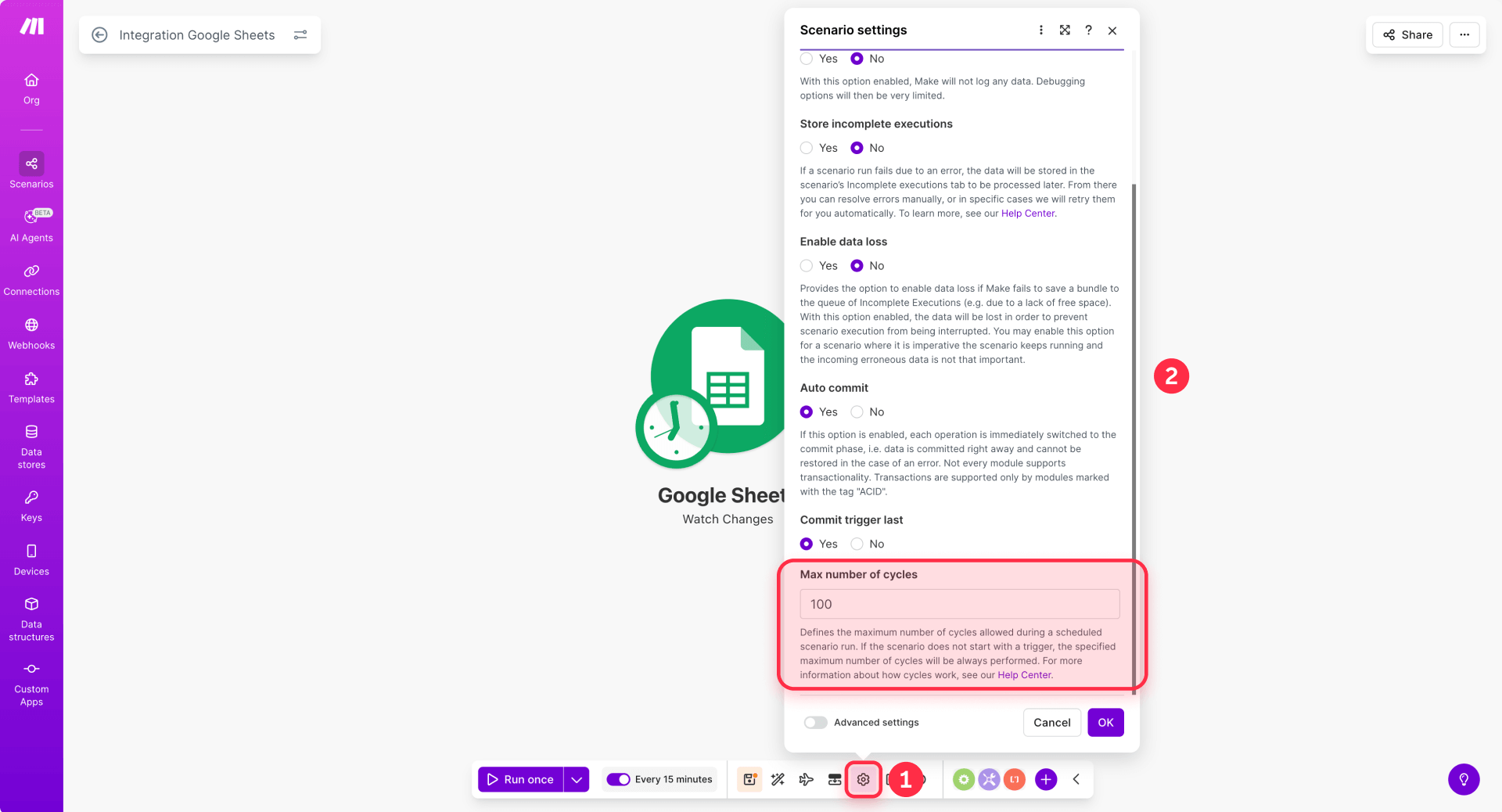
Task: Open orange Text parser brackets icon
Action: click(1015, 779)
